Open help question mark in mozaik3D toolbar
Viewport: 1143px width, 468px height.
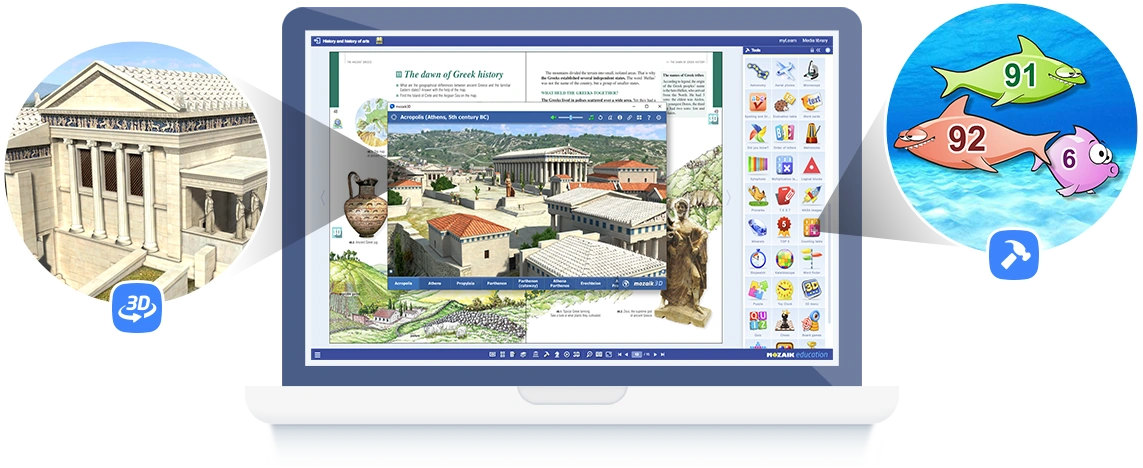[649, 117]
